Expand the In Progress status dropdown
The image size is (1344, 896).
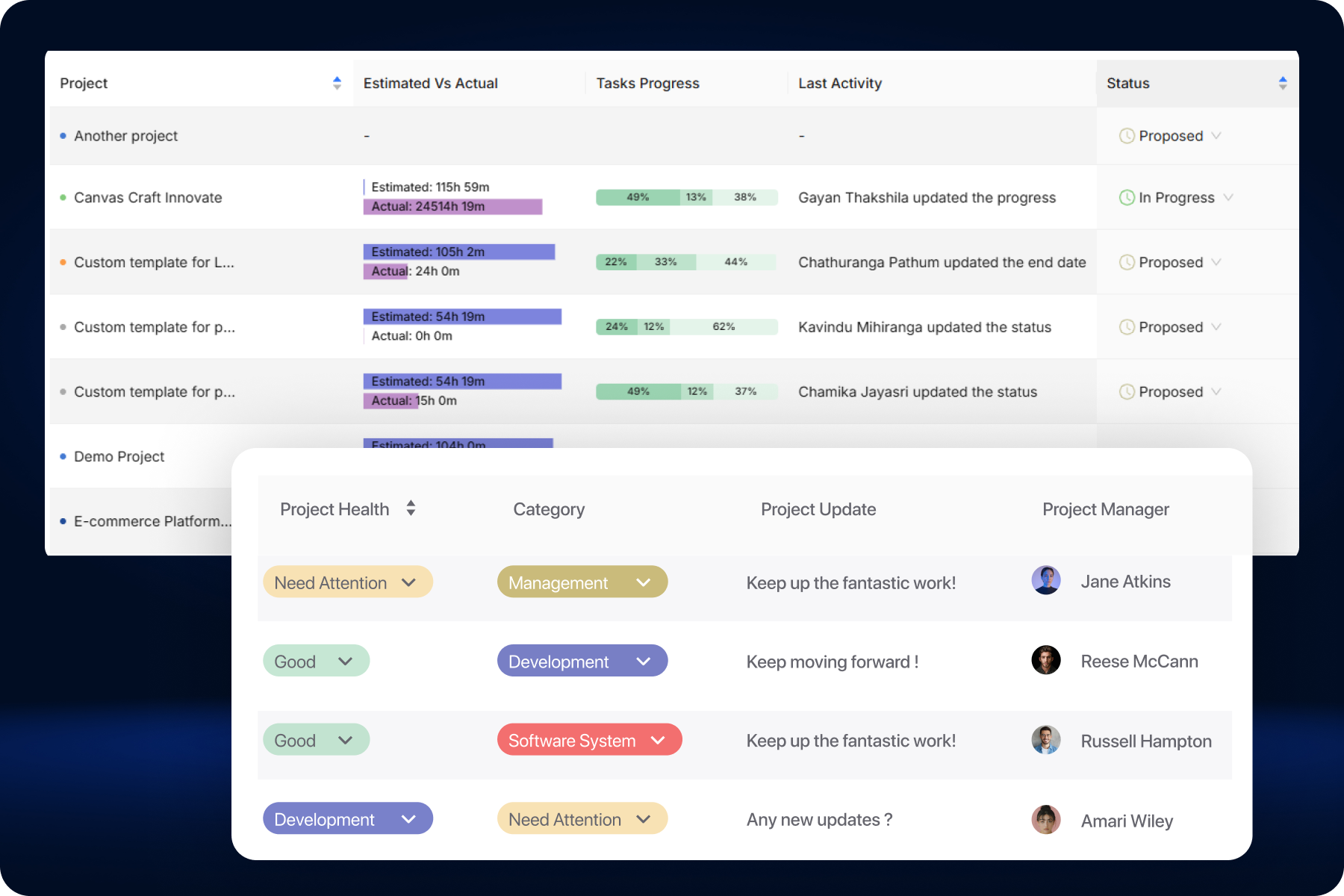pyautogui.click(x=1228, y=197)
